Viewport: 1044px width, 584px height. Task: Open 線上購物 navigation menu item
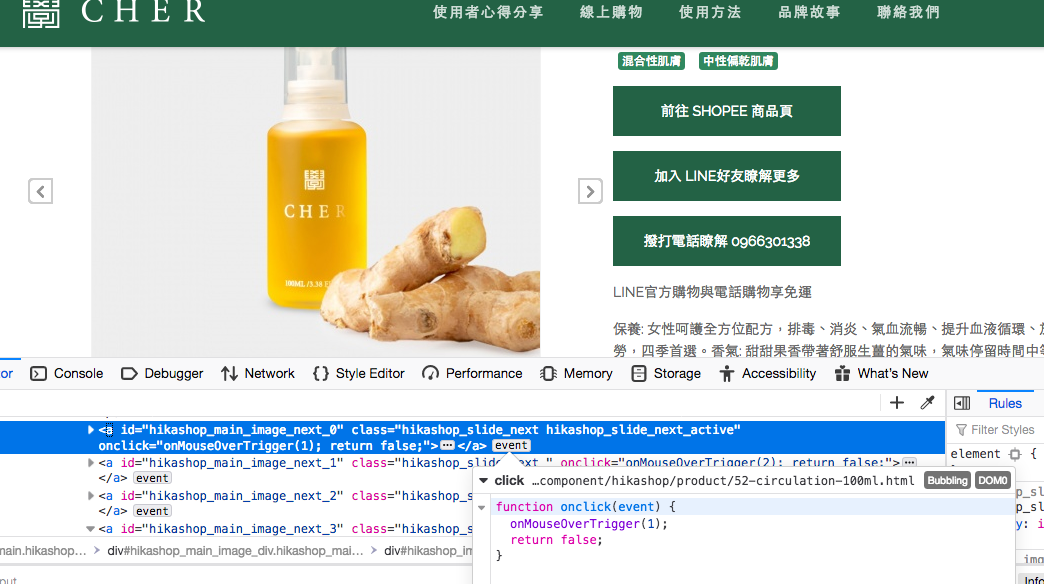(611, 12)
